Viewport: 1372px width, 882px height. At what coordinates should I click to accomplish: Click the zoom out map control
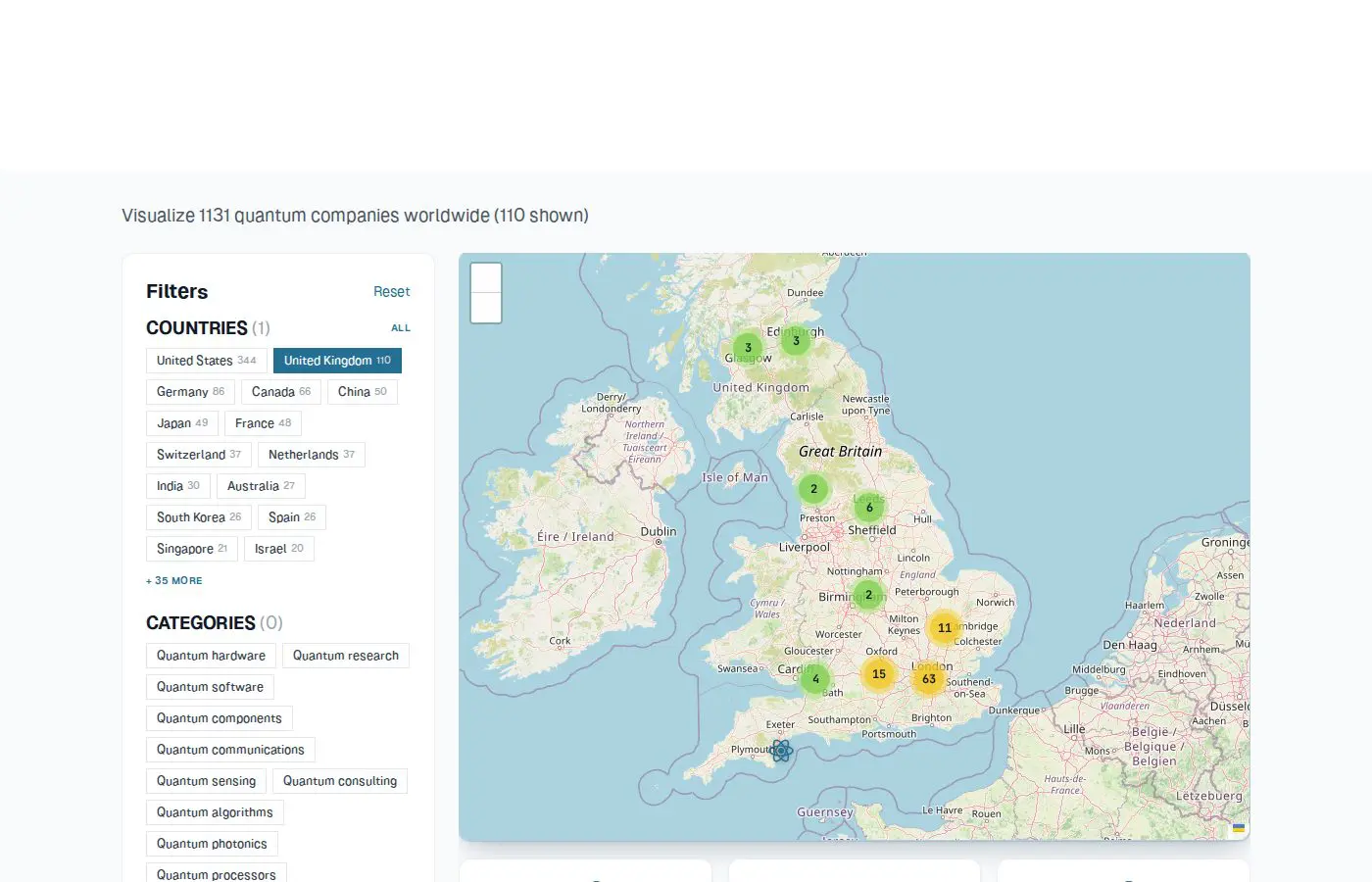tap(486, 308)
